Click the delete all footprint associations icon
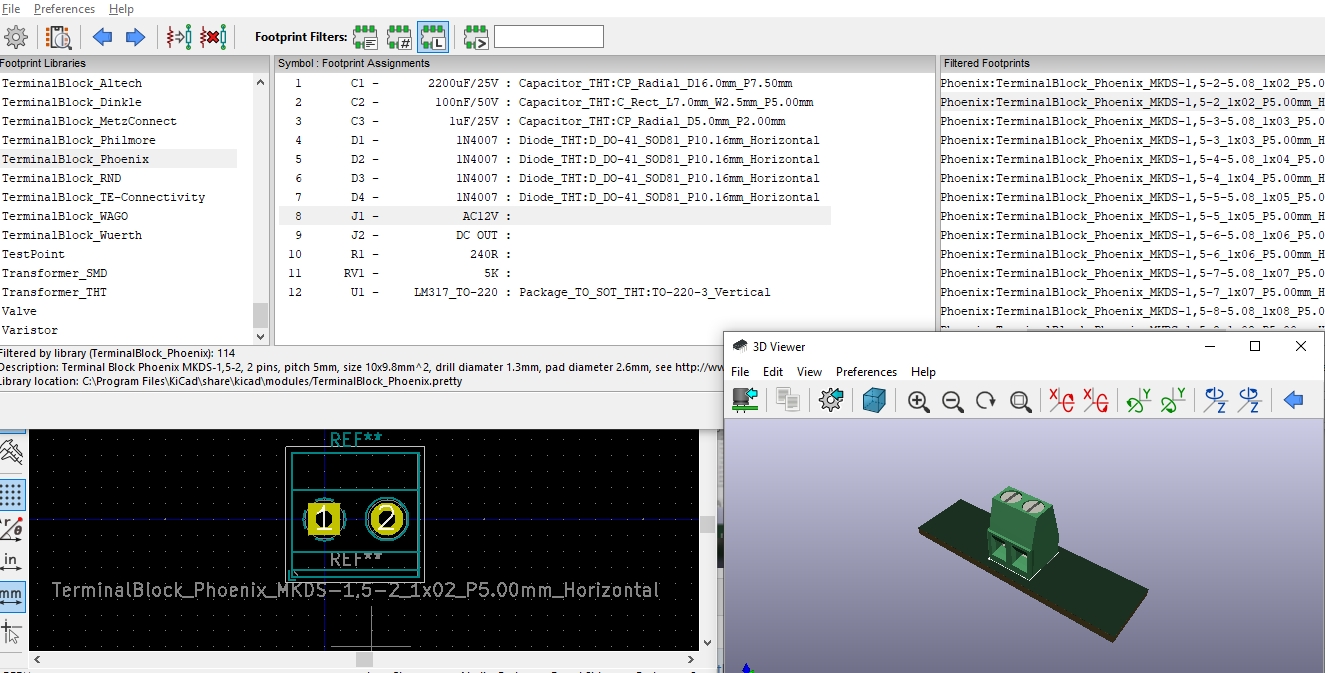This screenshot has width=1325, height=673. click(212, 38)
